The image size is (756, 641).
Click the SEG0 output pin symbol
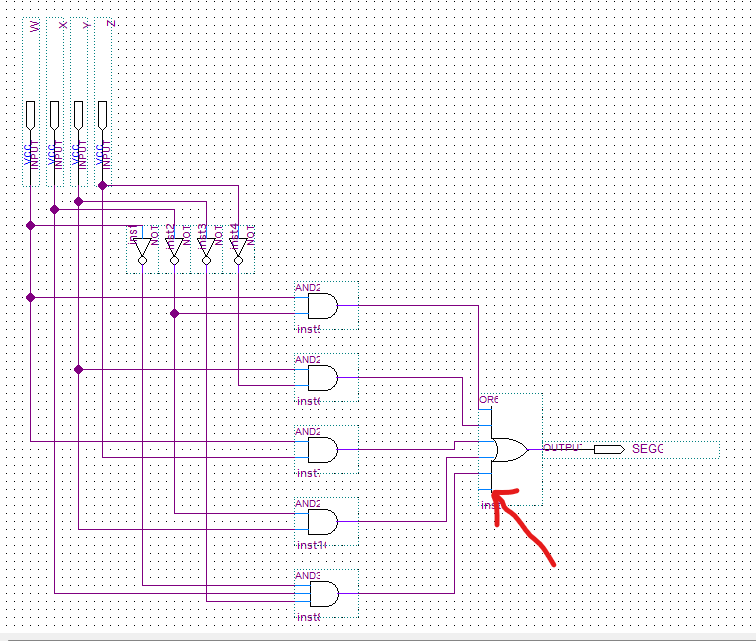608,449
